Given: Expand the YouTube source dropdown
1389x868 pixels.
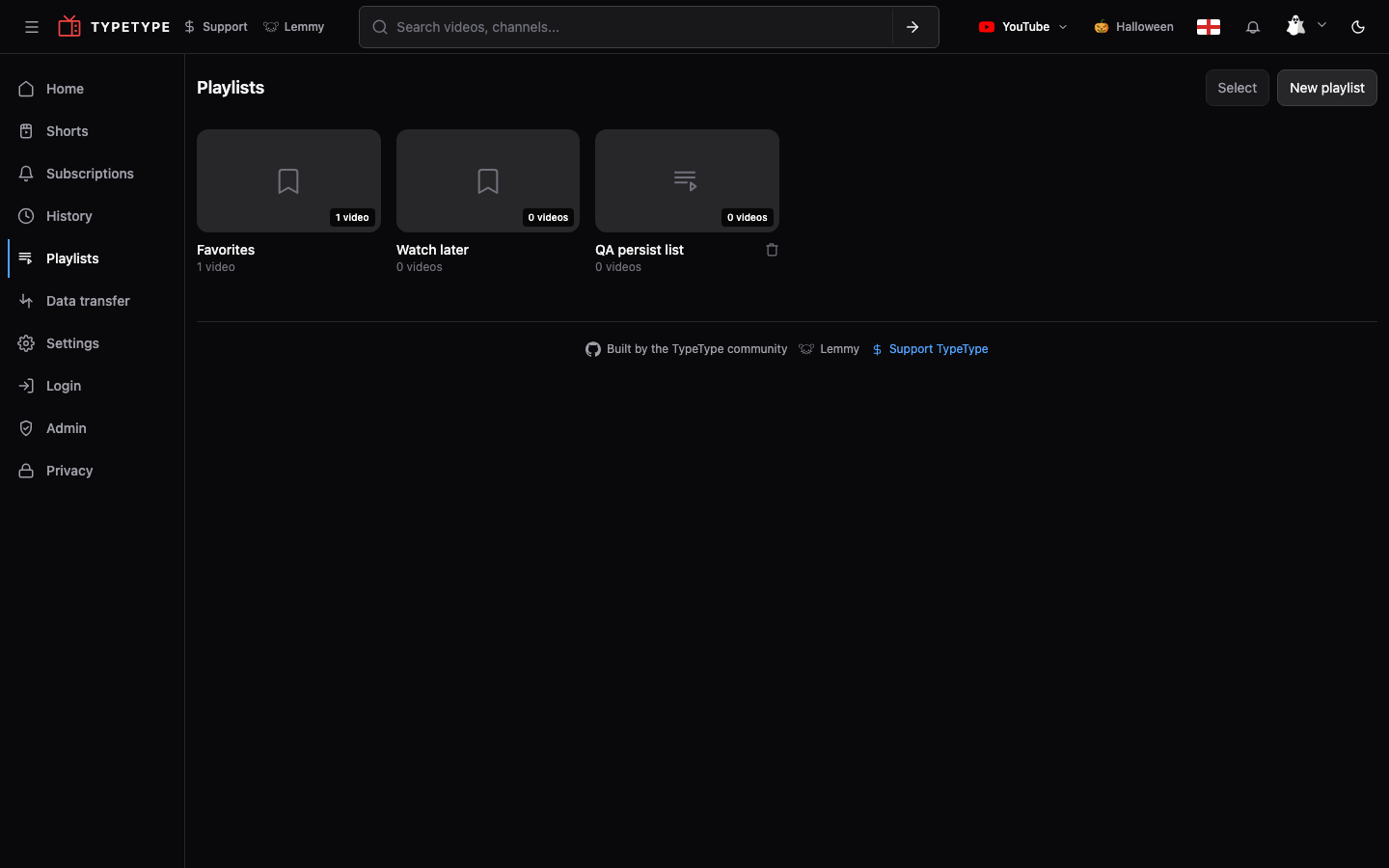Looking at the screenshot, I should tap(1023, 27).
